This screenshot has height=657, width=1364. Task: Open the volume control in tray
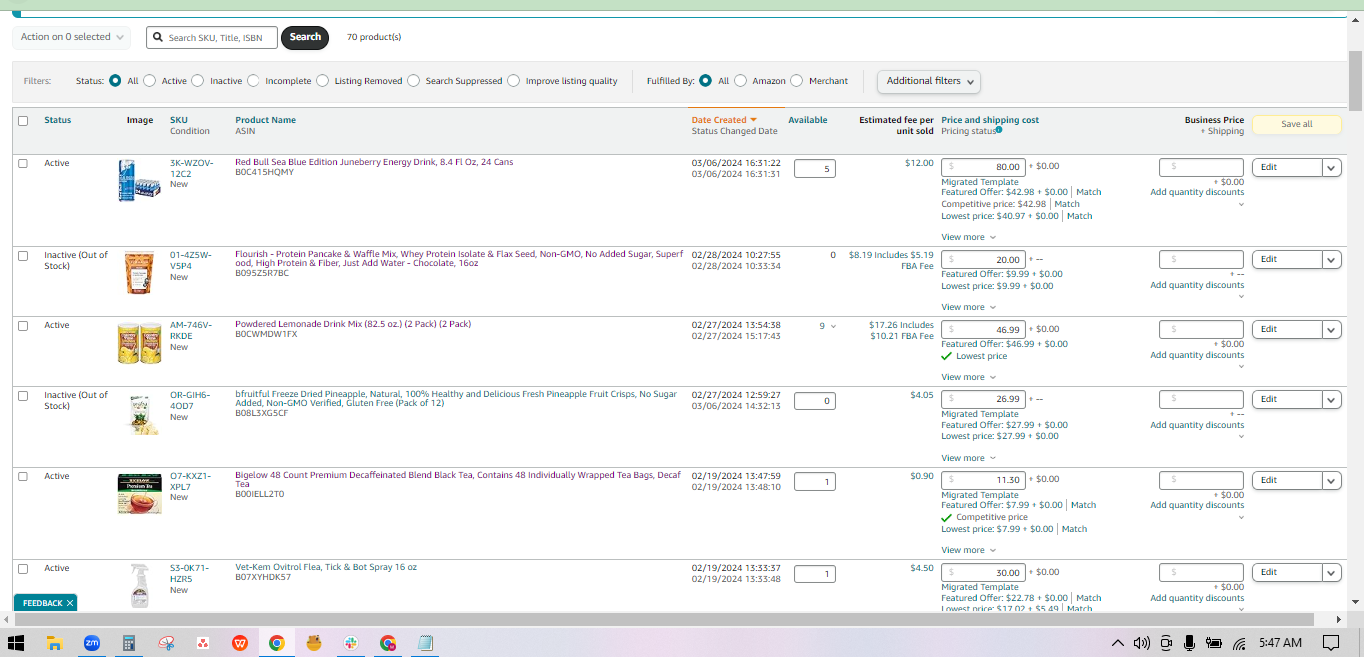pos(1142,643)
